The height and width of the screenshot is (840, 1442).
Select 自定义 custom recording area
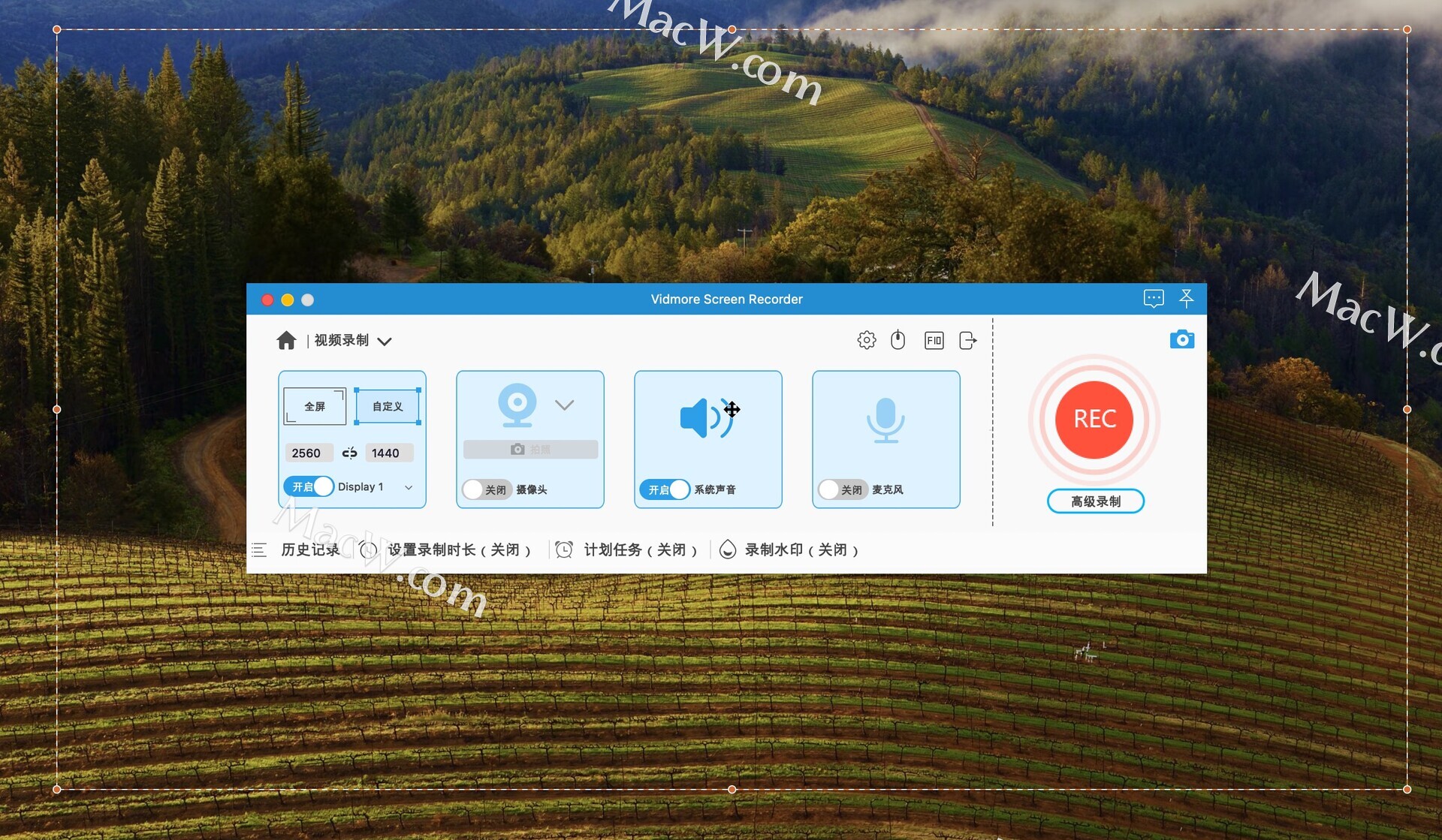coord(388,406)
